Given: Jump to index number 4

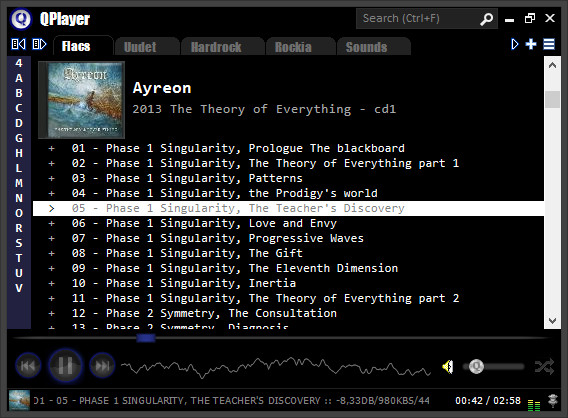Looking at the screenshot, I should [19, 63].
